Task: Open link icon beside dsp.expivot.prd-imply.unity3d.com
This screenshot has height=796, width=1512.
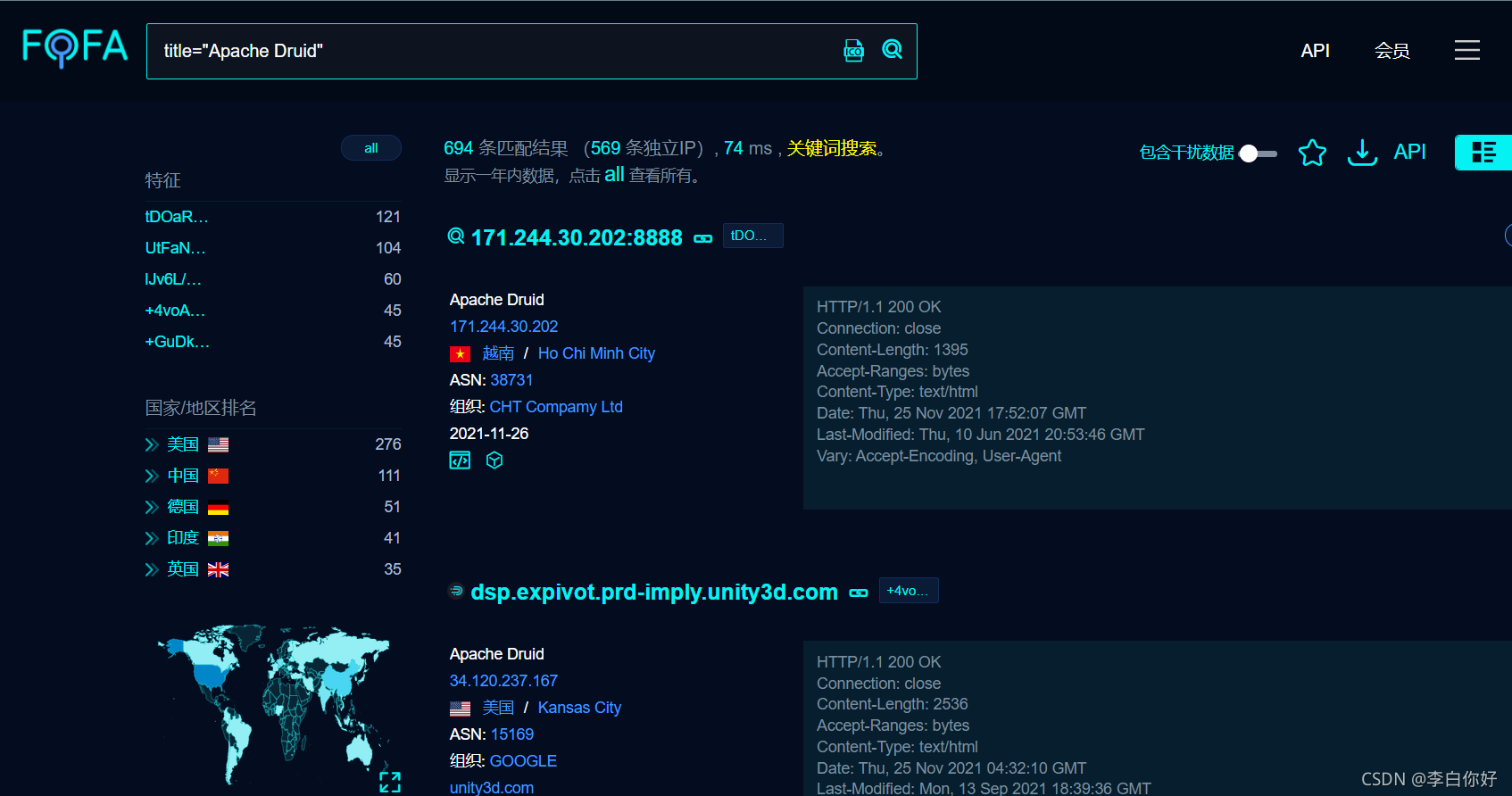Action: [859, 593]
